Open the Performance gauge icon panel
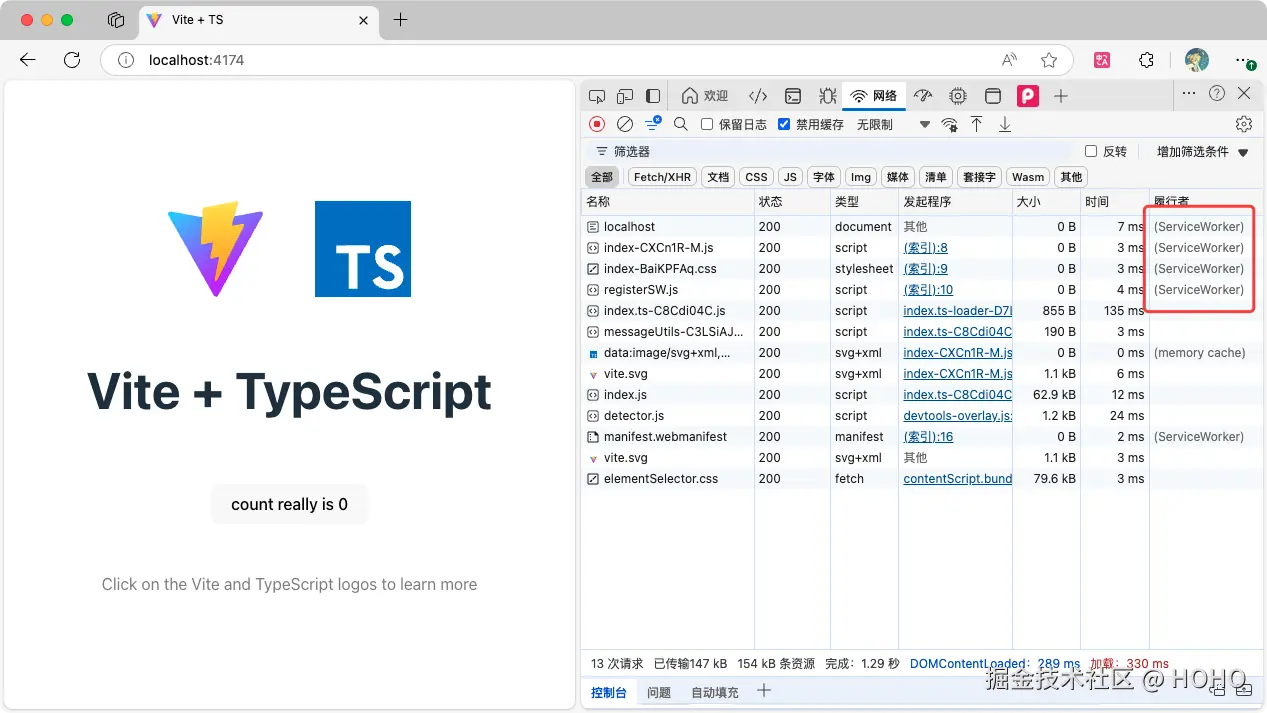The height and width of the screenshot is (713, 1267). 923,96
